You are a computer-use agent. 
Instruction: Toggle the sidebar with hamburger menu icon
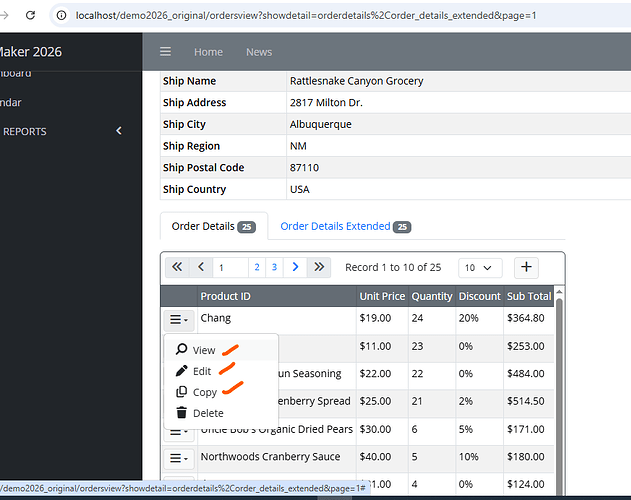[x=165, y=52]
